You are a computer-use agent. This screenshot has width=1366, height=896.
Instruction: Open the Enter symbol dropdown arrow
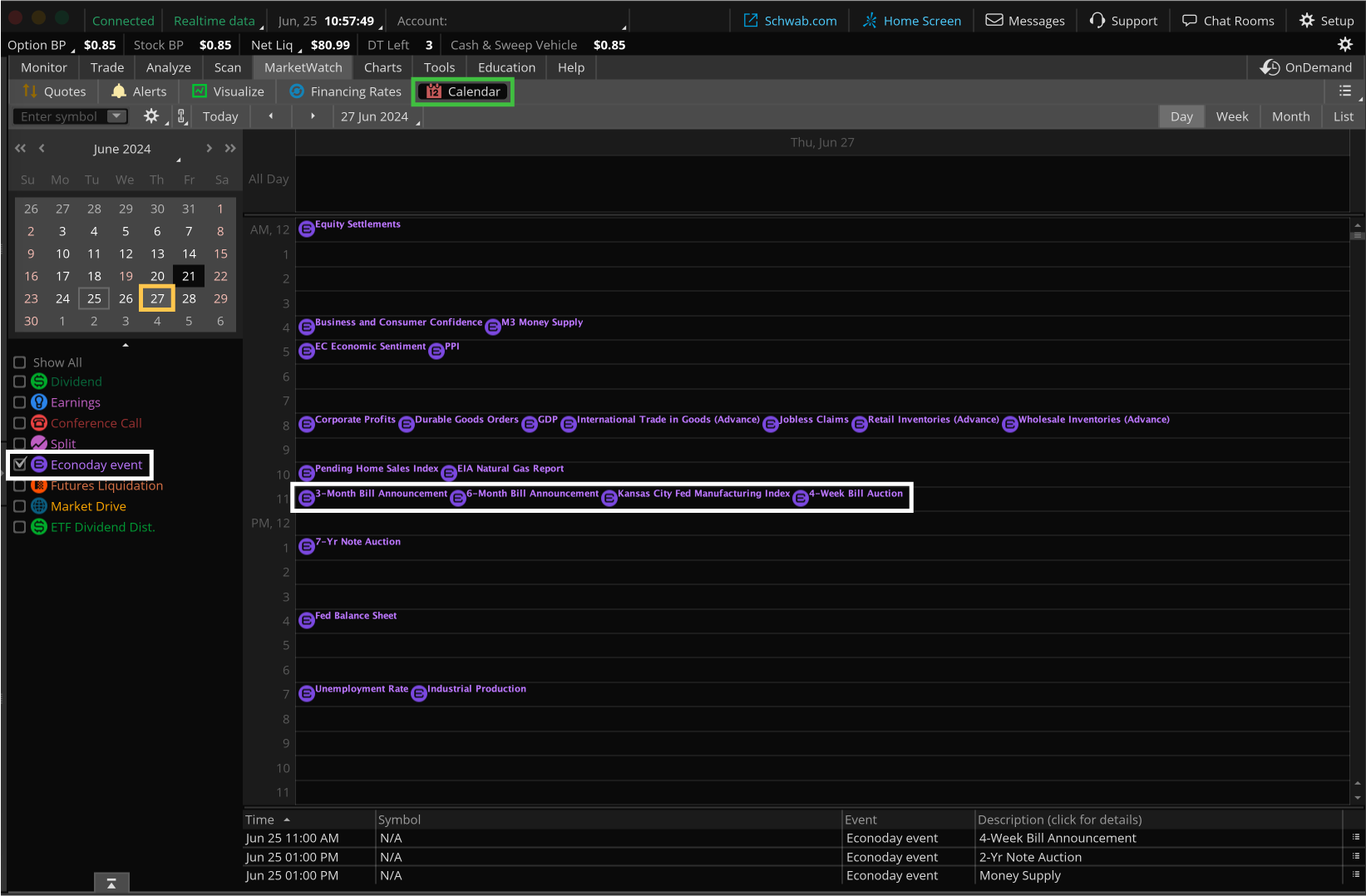tap(116, 116)
